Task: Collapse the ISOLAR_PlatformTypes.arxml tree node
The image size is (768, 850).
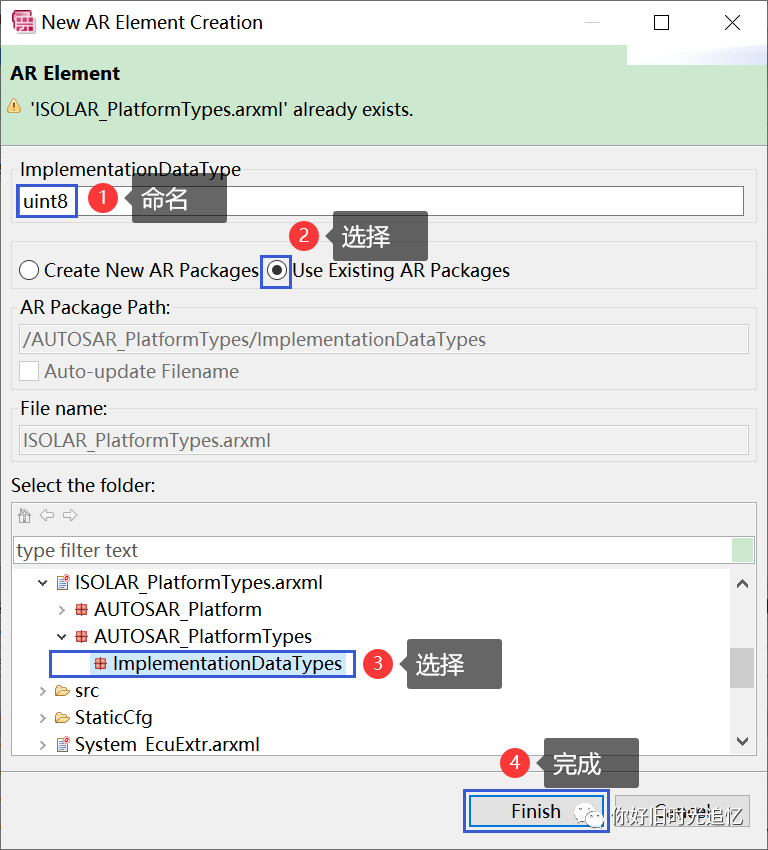Action: 42,583
